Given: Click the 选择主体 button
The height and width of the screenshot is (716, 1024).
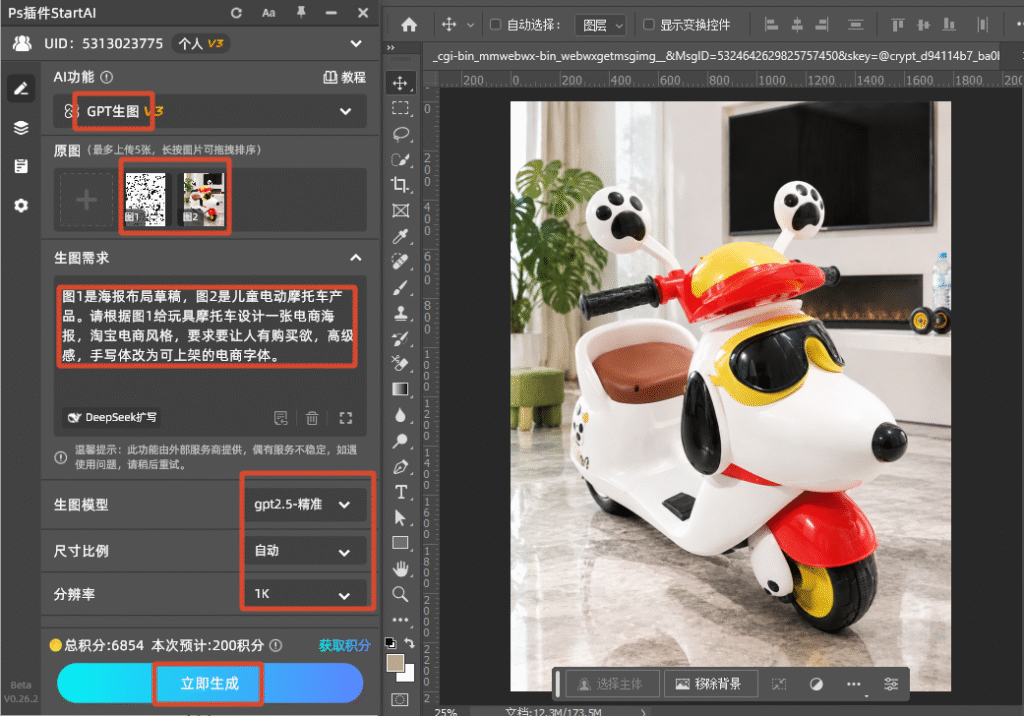Looking at the screenshot, I should tap(612, 684).
